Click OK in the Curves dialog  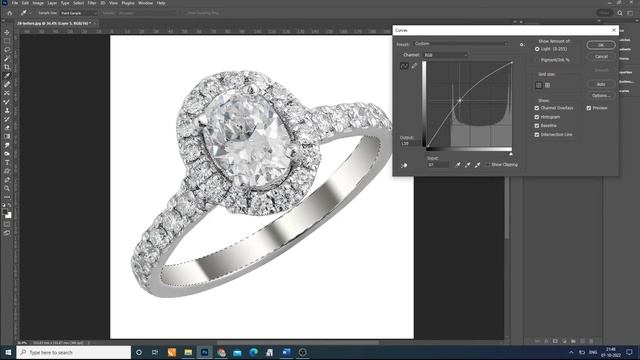601,45
